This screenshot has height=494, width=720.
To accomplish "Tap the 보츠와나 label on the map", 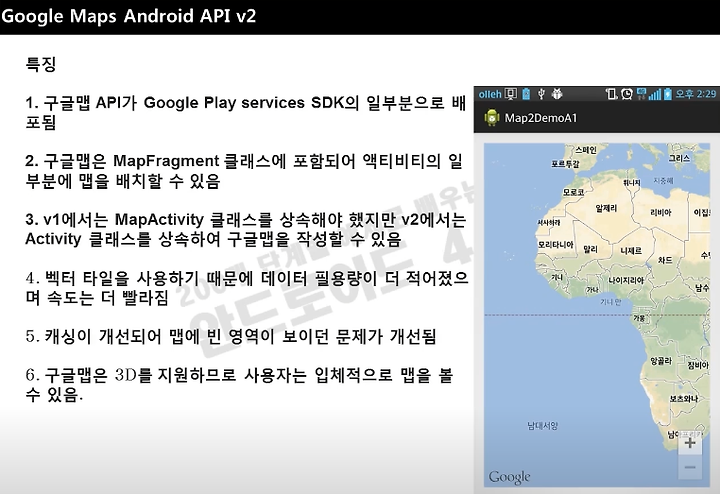I will coord(684,399).
